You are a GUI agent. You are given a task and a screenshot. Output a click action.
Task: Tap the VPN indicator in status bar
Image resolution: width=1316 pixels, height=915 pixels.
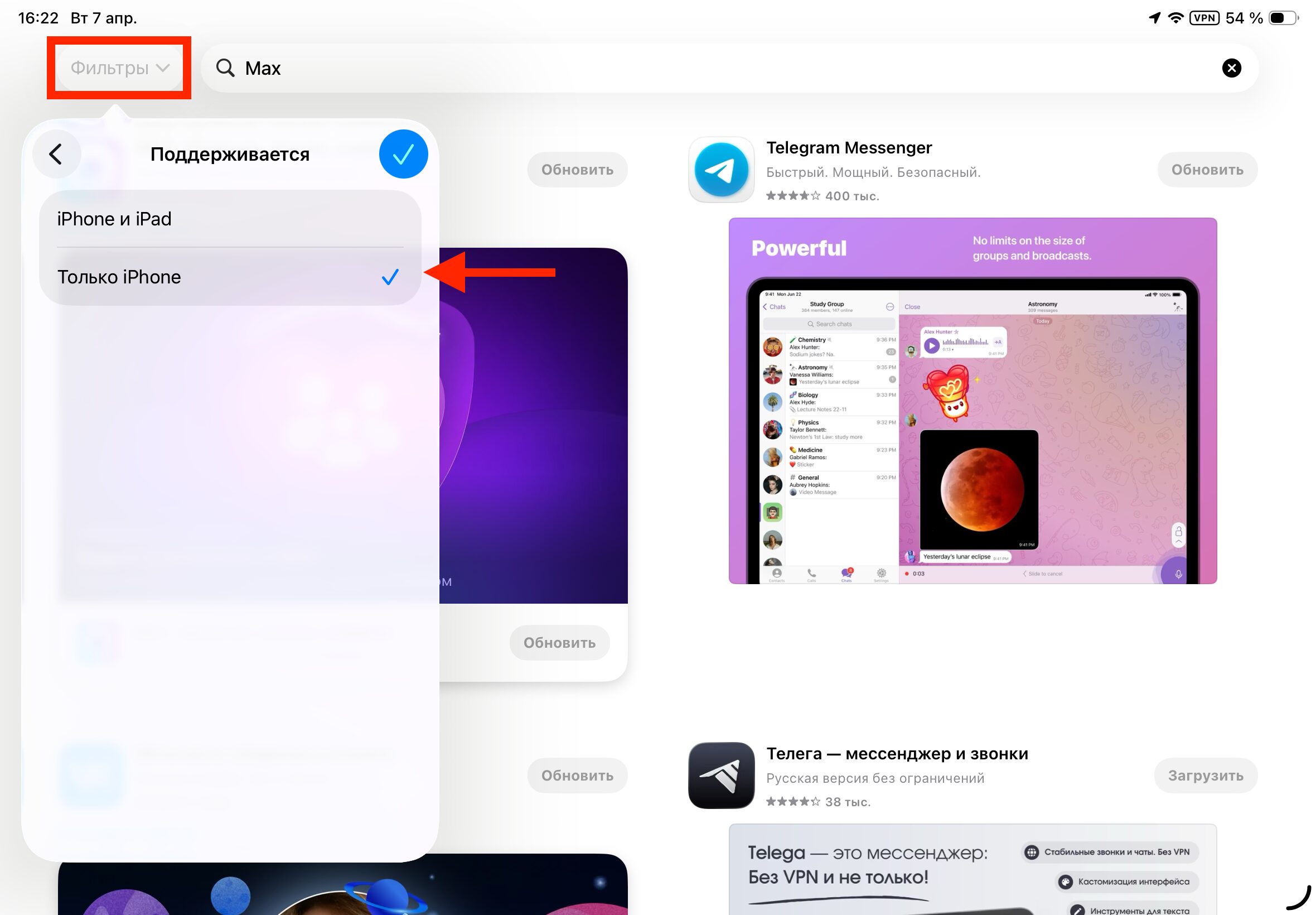click(x=1204, y=17)
